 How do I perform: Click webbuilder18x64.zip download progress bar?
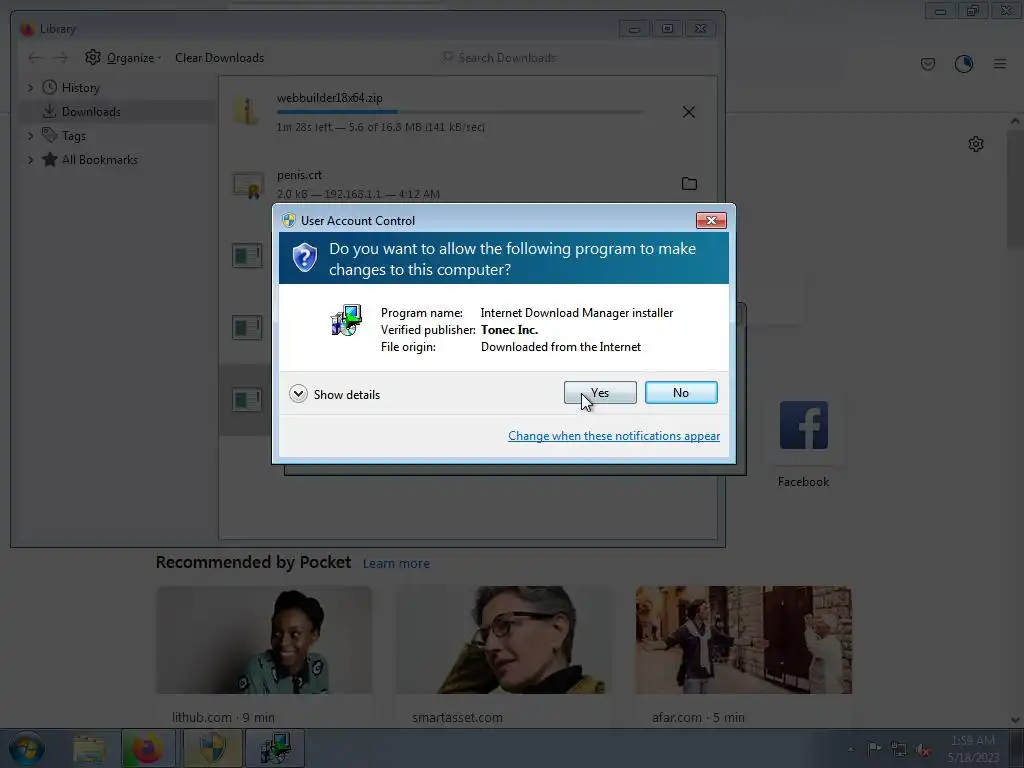tap(460, 112)
